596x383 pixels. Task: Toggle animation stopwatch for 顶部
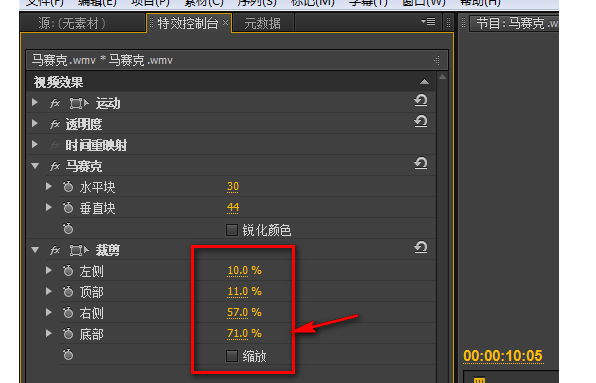(x=68, y=292)
